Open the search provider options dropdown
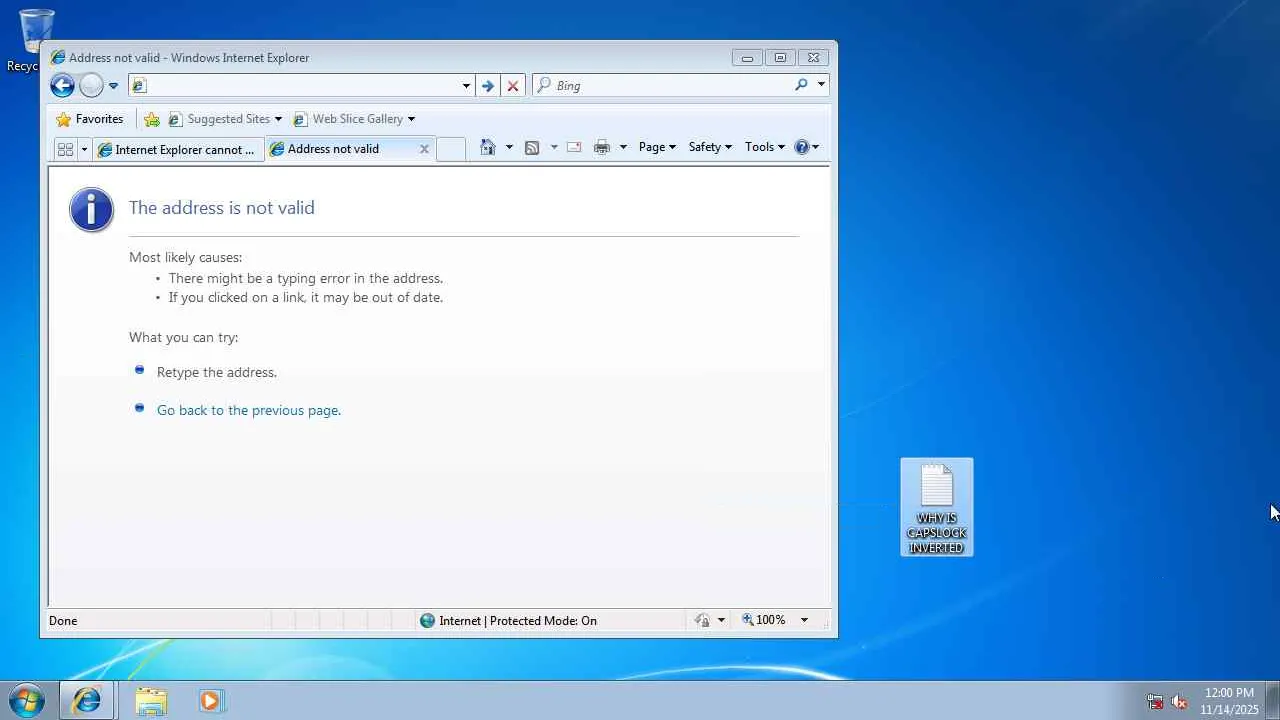 click(x=821, y=85)
